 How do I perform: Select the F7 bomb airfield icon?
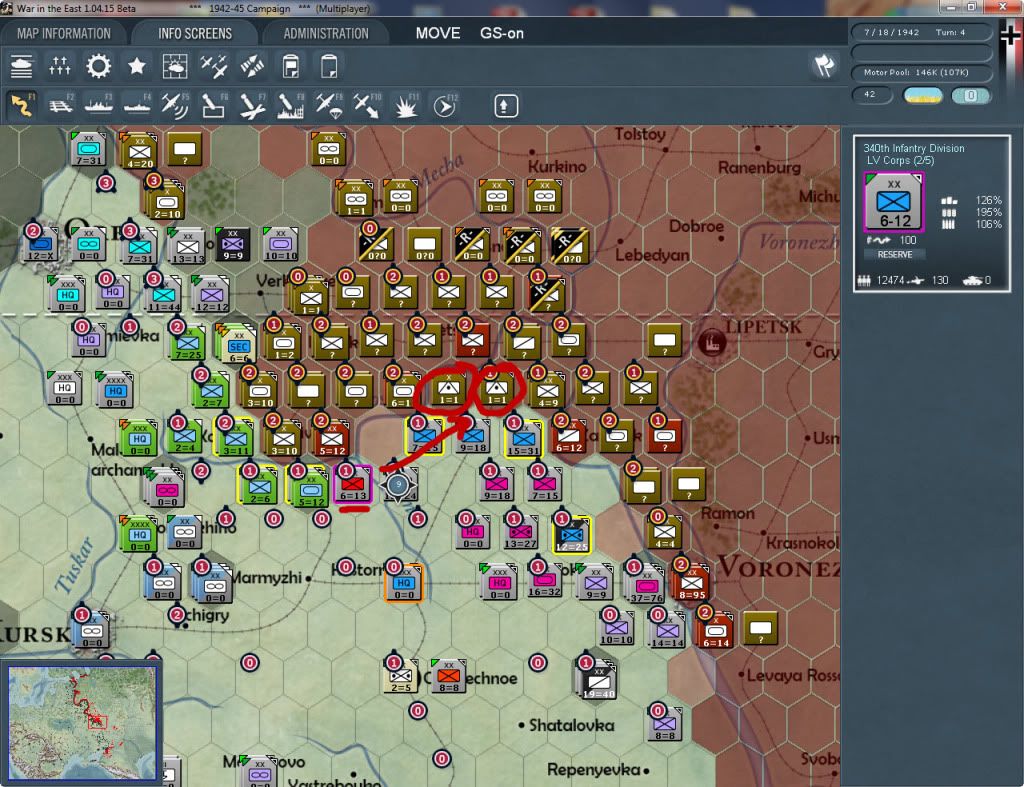252,105
